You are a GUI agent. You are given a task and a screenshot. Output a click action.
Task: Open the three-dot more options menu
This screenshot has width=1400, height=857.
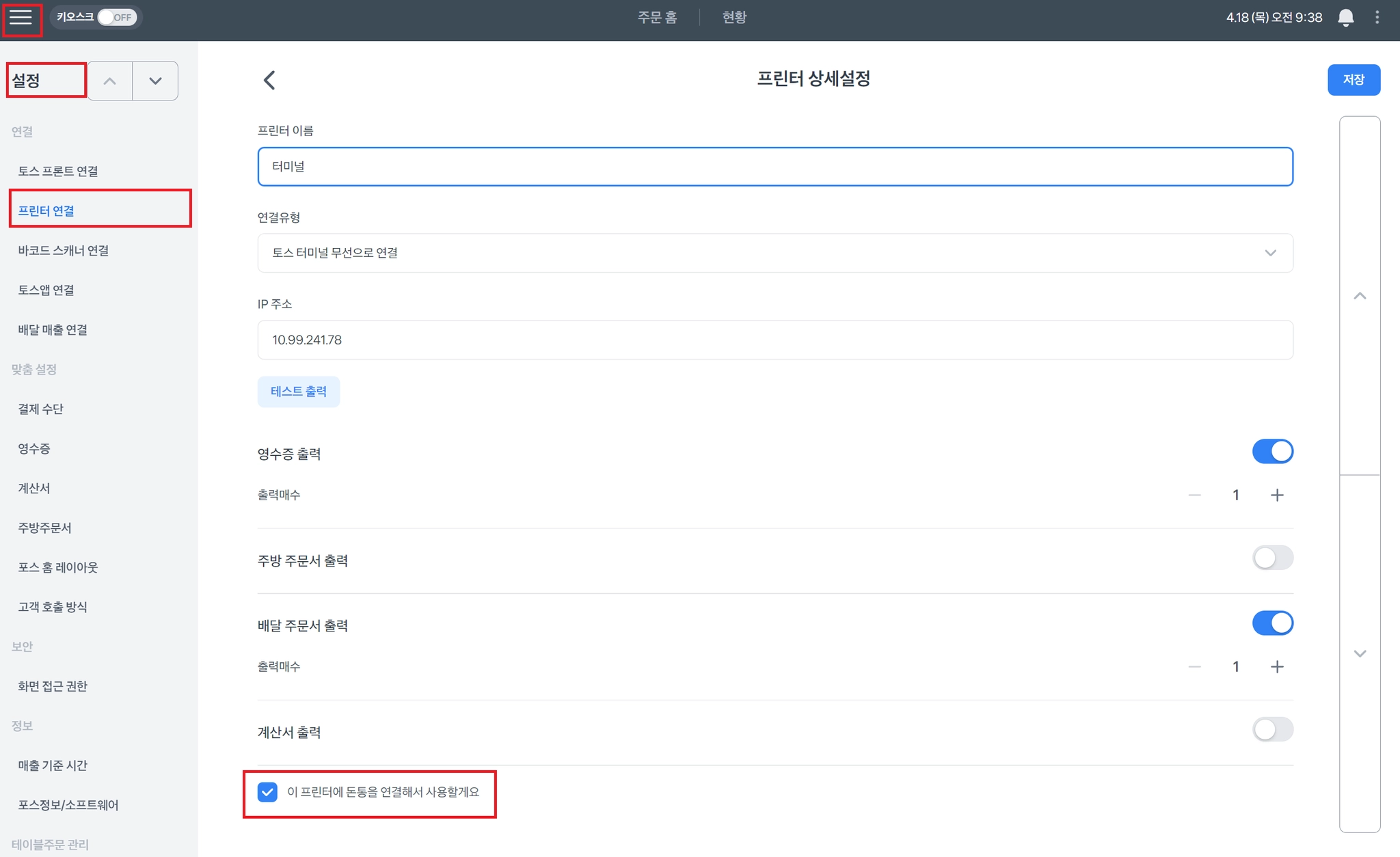pyautogui.click(x=1377, y=18)
